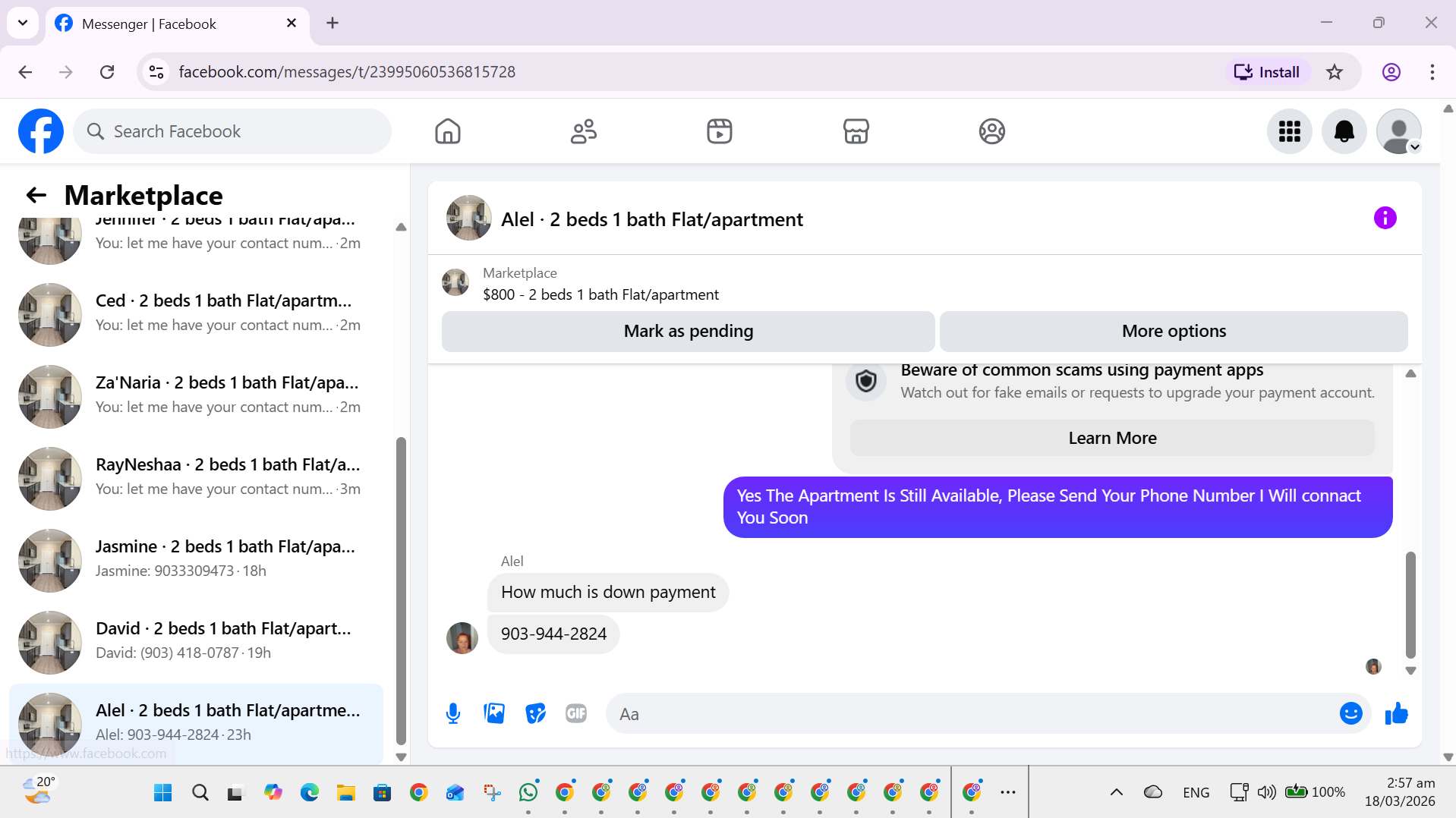Click Install app button in the address bar
The image size is (1456, 818).
click(1267, 72)
